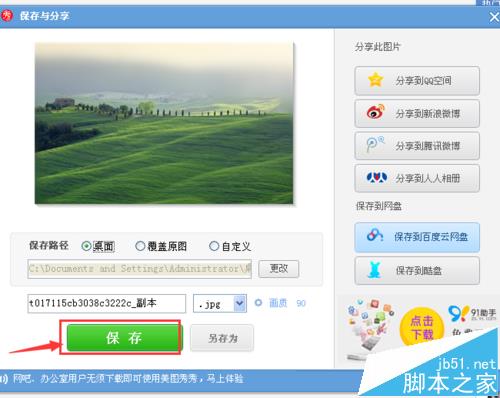Viewport: 500px width, 398px height.
Task: Open the 画质 quality setting gear
Action: point(258,303)
